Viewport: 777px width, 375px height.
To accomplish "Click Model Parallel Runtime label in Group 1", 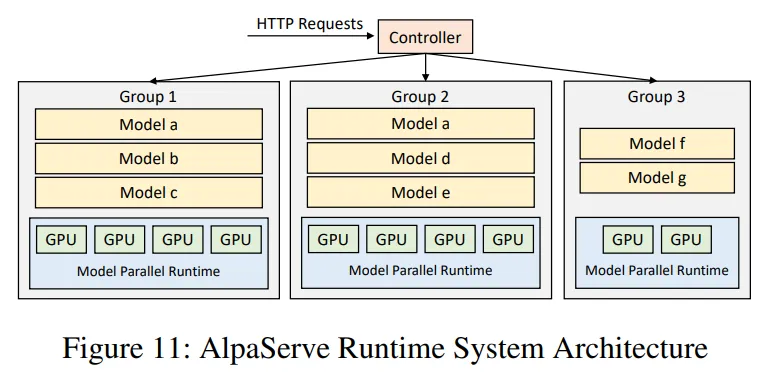I will [149, 271].
